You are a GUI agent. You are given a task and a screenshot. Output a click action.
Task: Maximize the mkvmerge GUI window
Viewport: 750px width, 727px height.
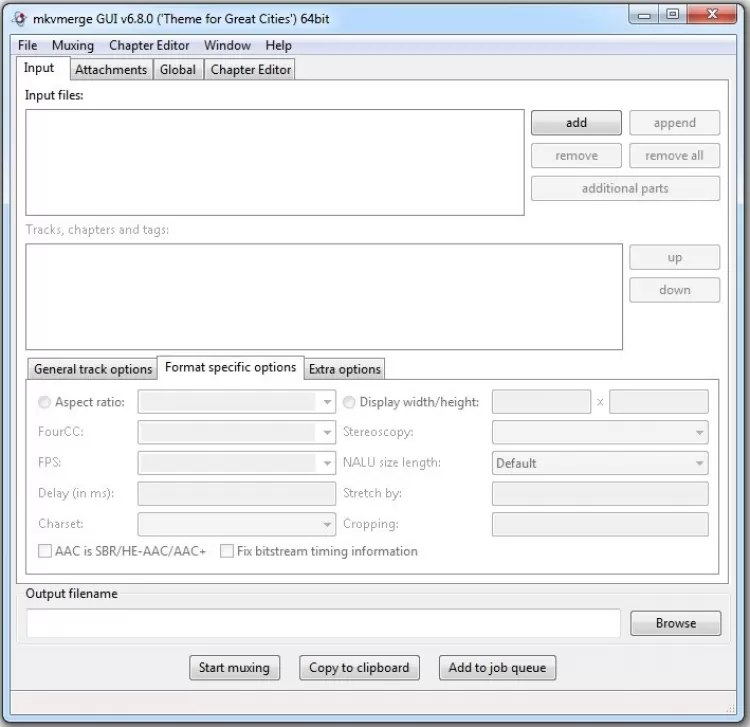pyautogui.click(x=673, y=15)
